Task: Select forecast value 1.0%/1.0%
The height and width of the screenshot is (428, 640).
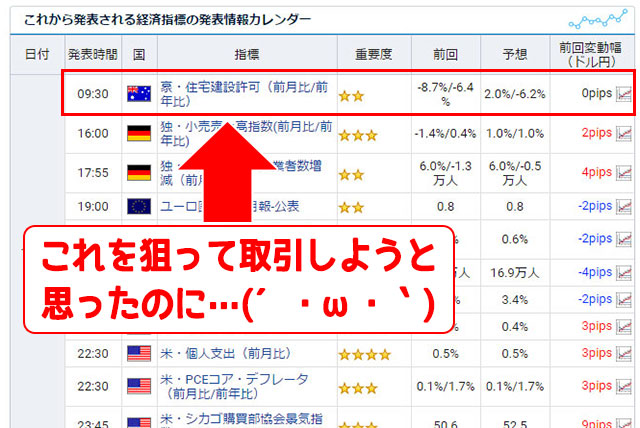Action: 515,133
